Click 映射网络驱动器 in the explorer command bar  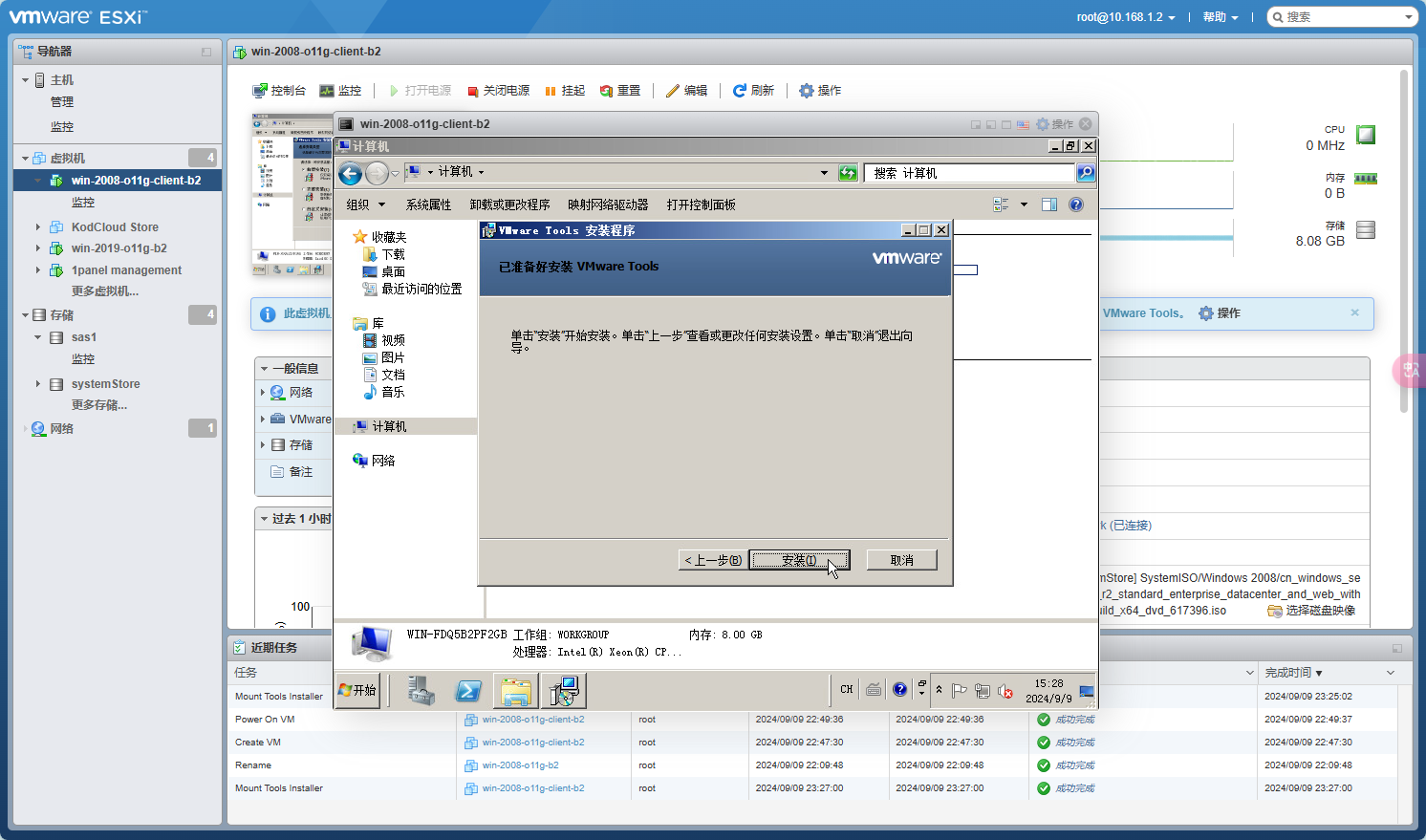pyautogui.click(x=608, y=205)
